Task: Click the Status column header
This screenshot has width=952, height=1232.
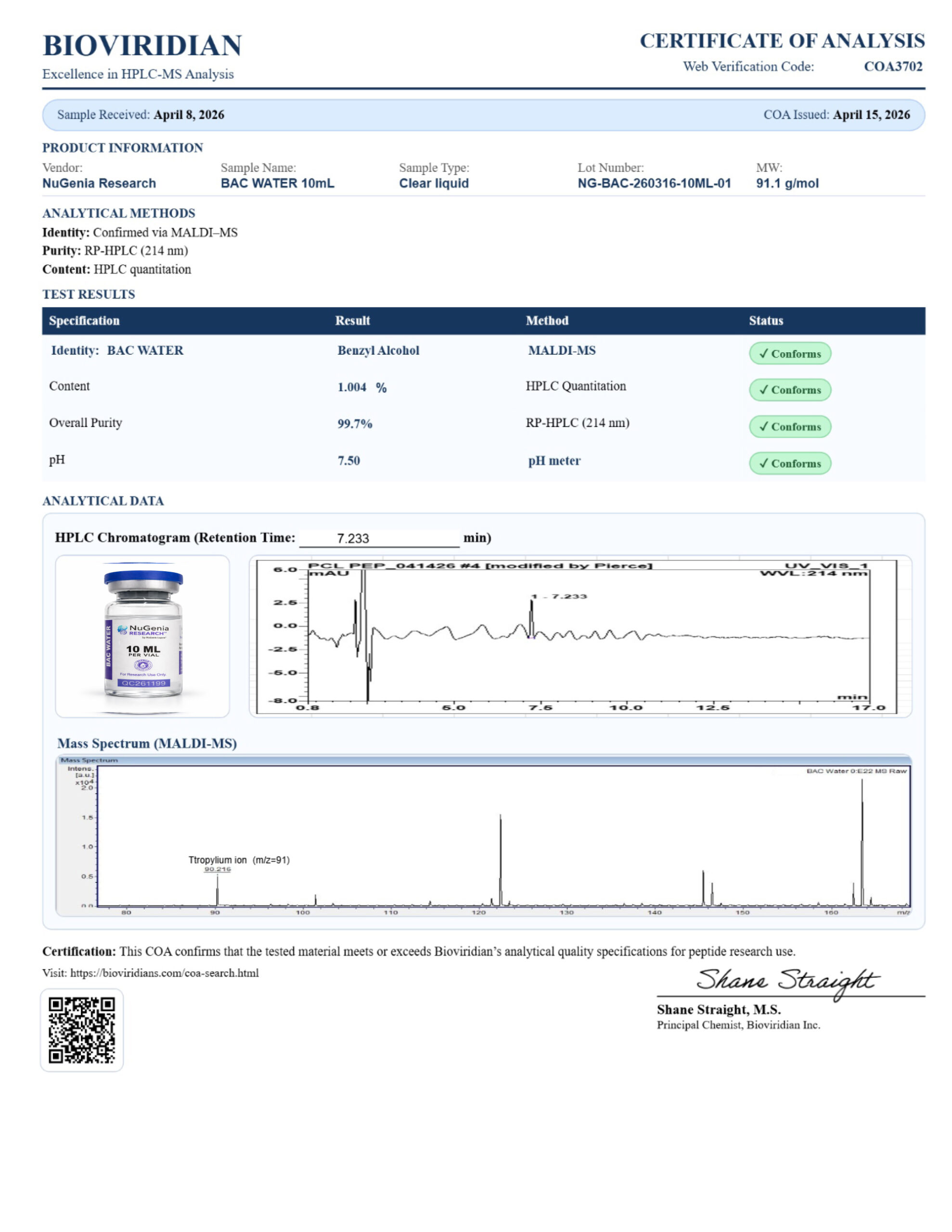Action: (x=765, y=321)
